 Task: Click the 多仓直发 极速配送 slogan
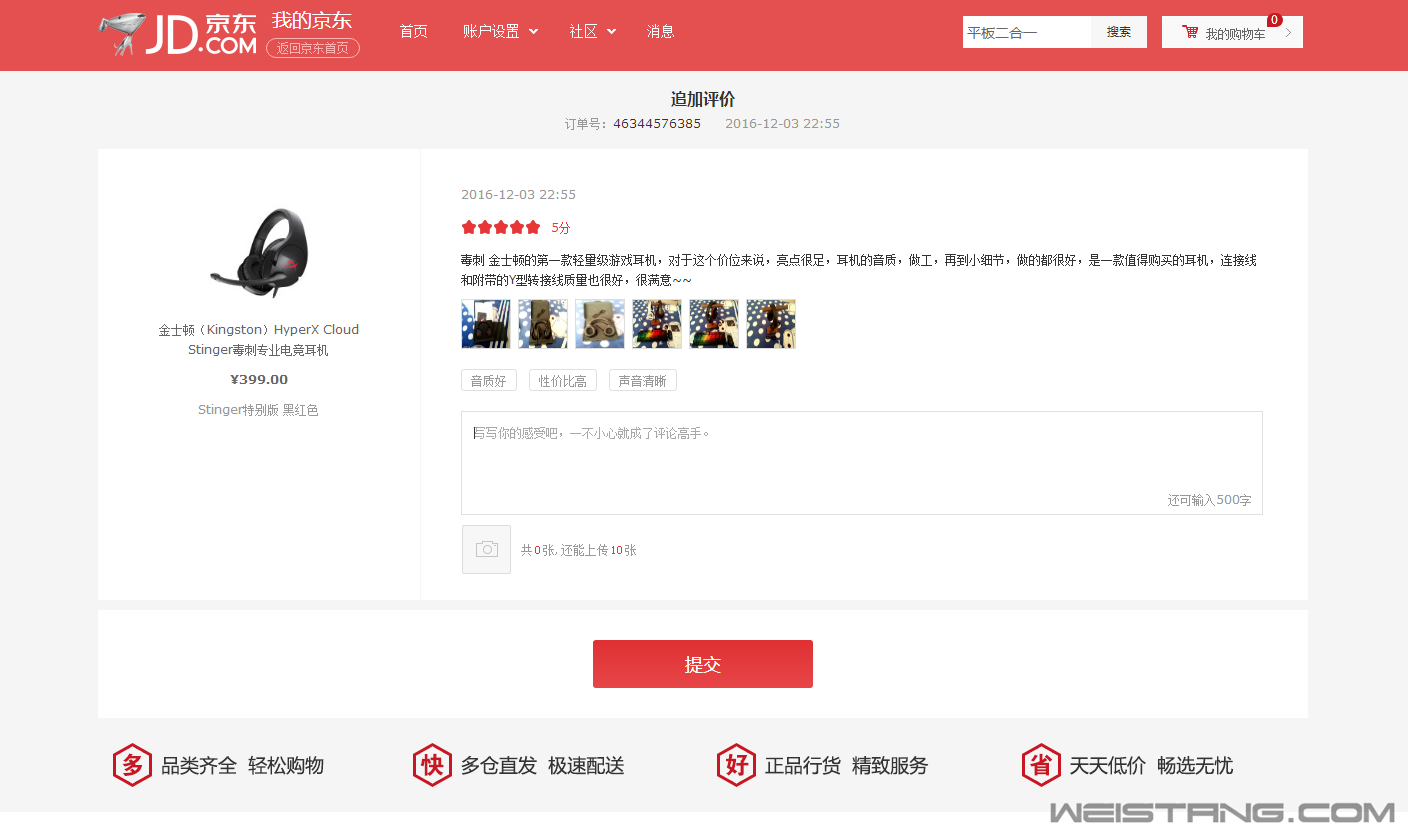543,766
